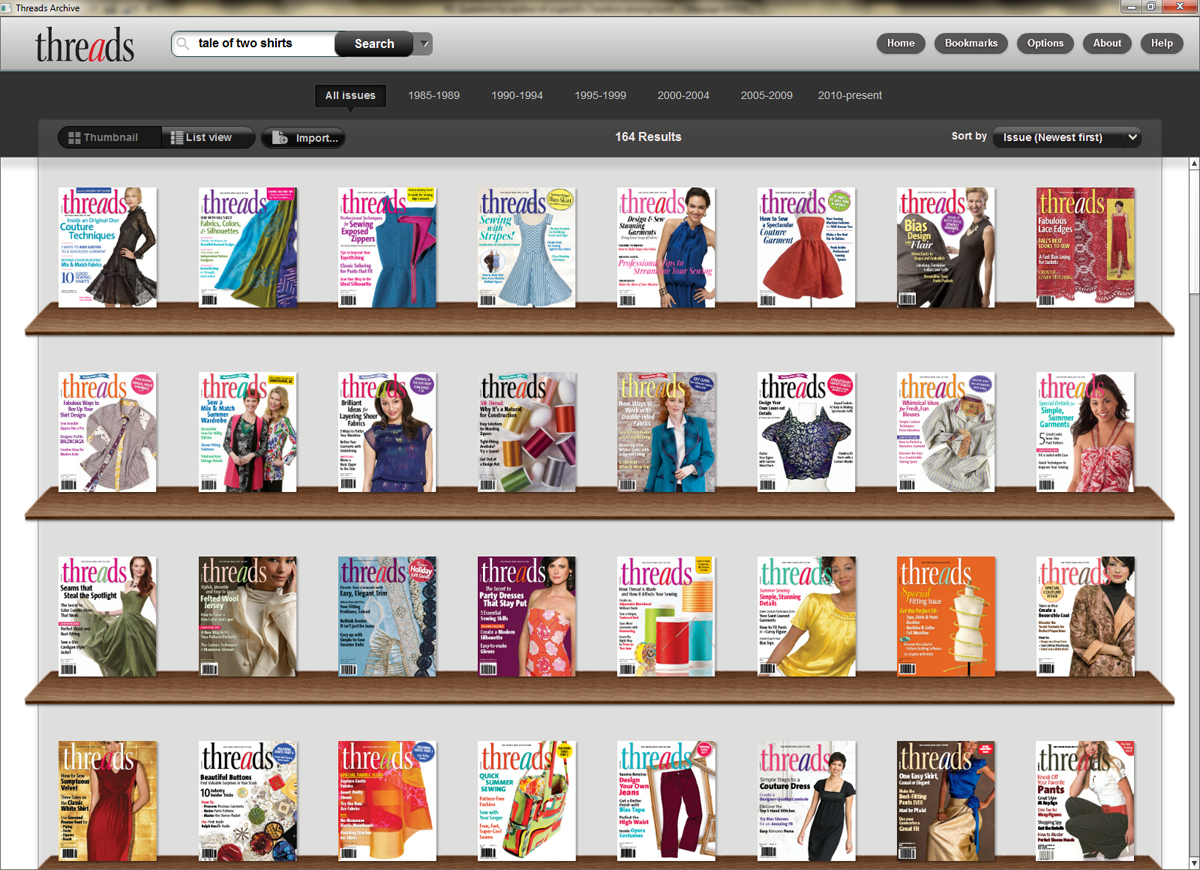Go to Home
The width and height of the screenshot is (1200, 870).
pyautogui.click(x=901, y=44)
